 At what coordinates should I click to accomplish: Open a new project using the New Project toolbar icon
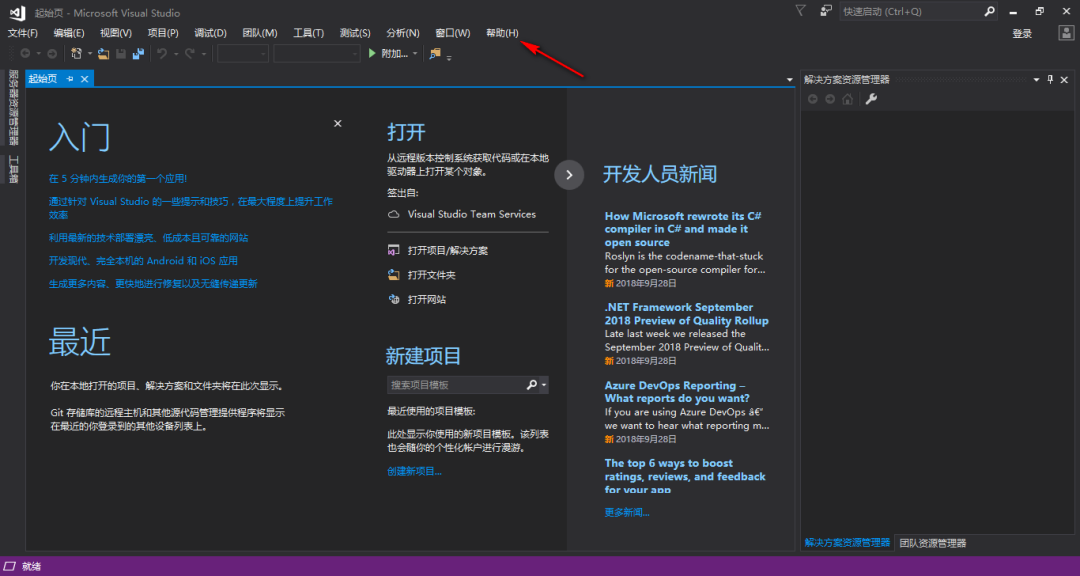click(x=76, y=53)
